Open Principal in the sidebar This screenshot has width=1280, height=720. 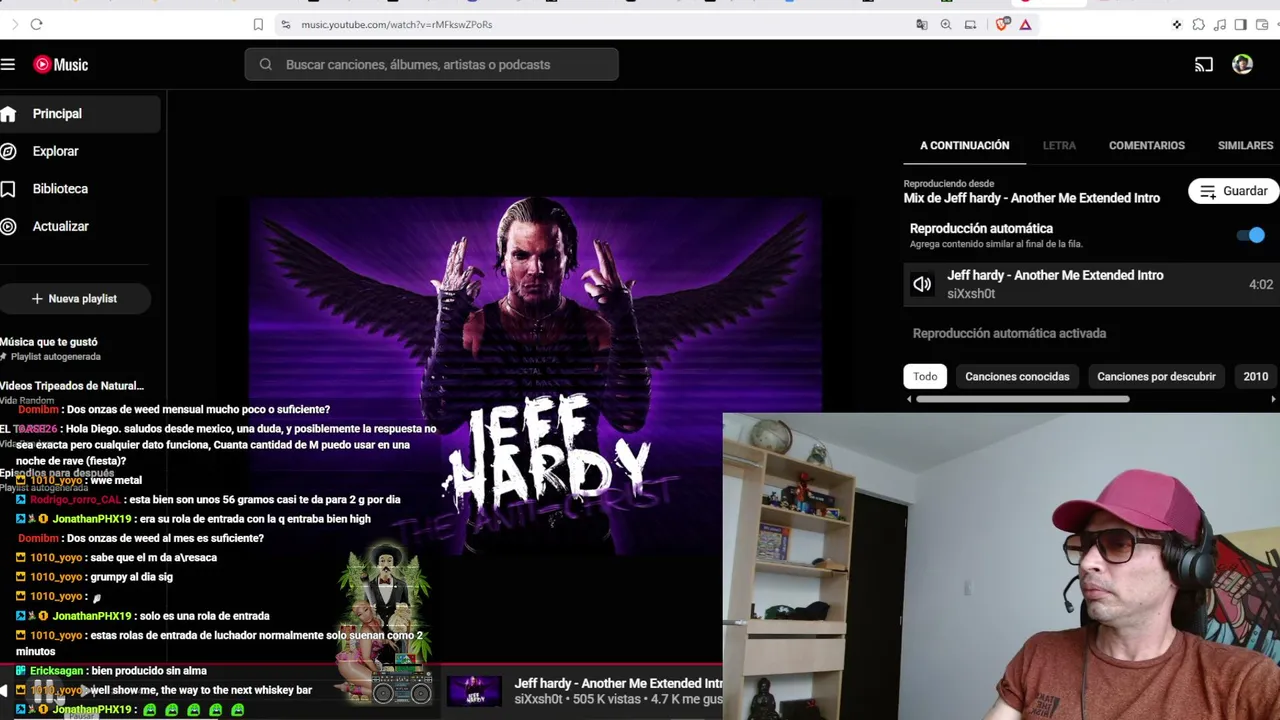point(80,114)
